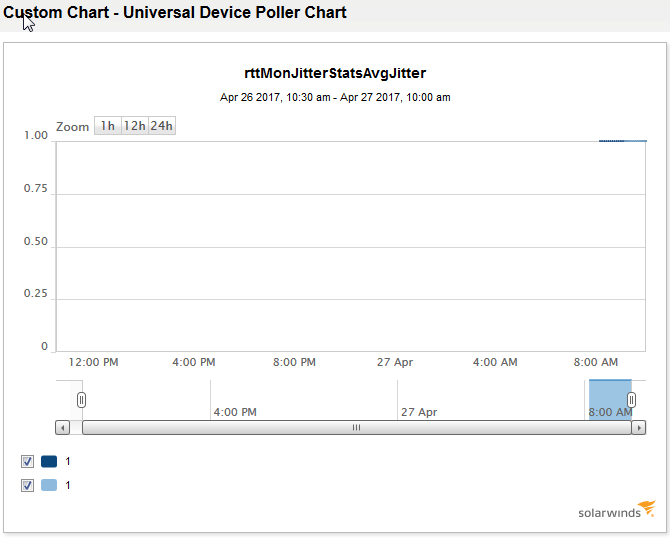Grab the left range navigator handle
The width and height of the screenshot is (670, 538).
click(81, 400)
